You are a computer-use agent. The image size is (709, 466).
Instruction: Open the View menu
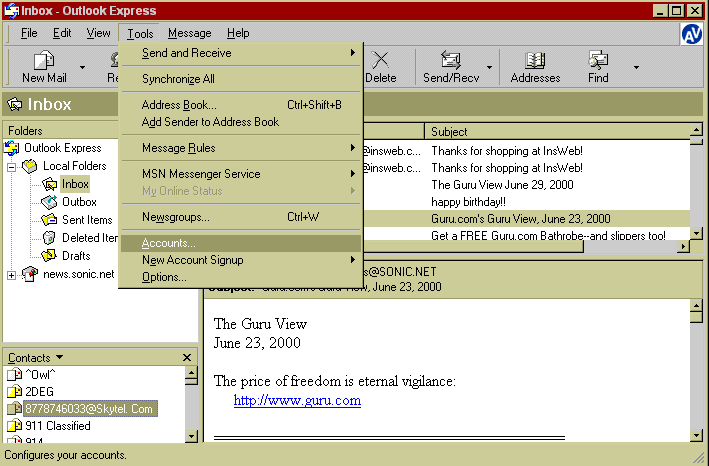[x=98, y=33]
